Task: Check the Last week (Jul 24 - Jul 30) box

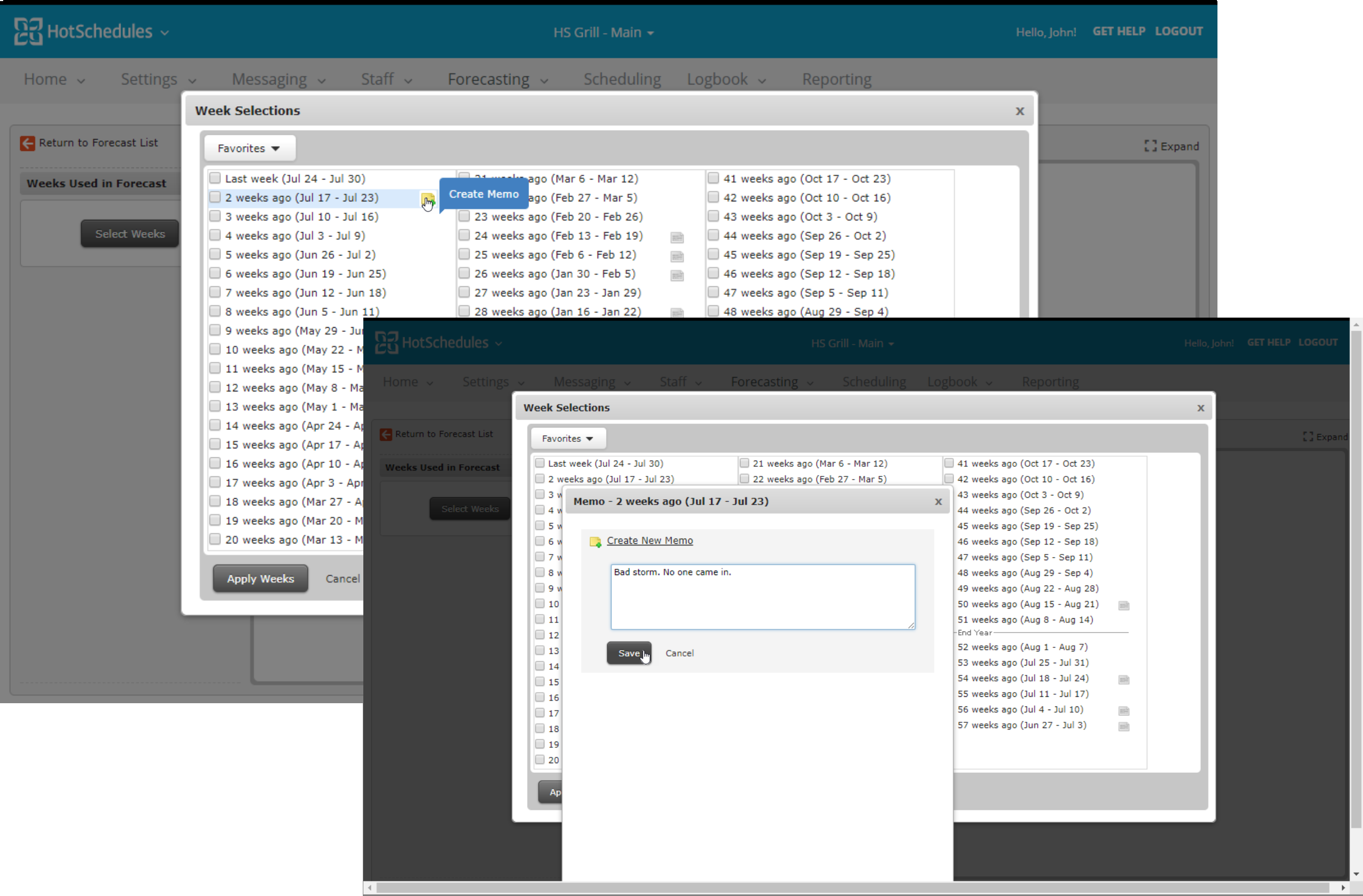Action: (215, 178)
